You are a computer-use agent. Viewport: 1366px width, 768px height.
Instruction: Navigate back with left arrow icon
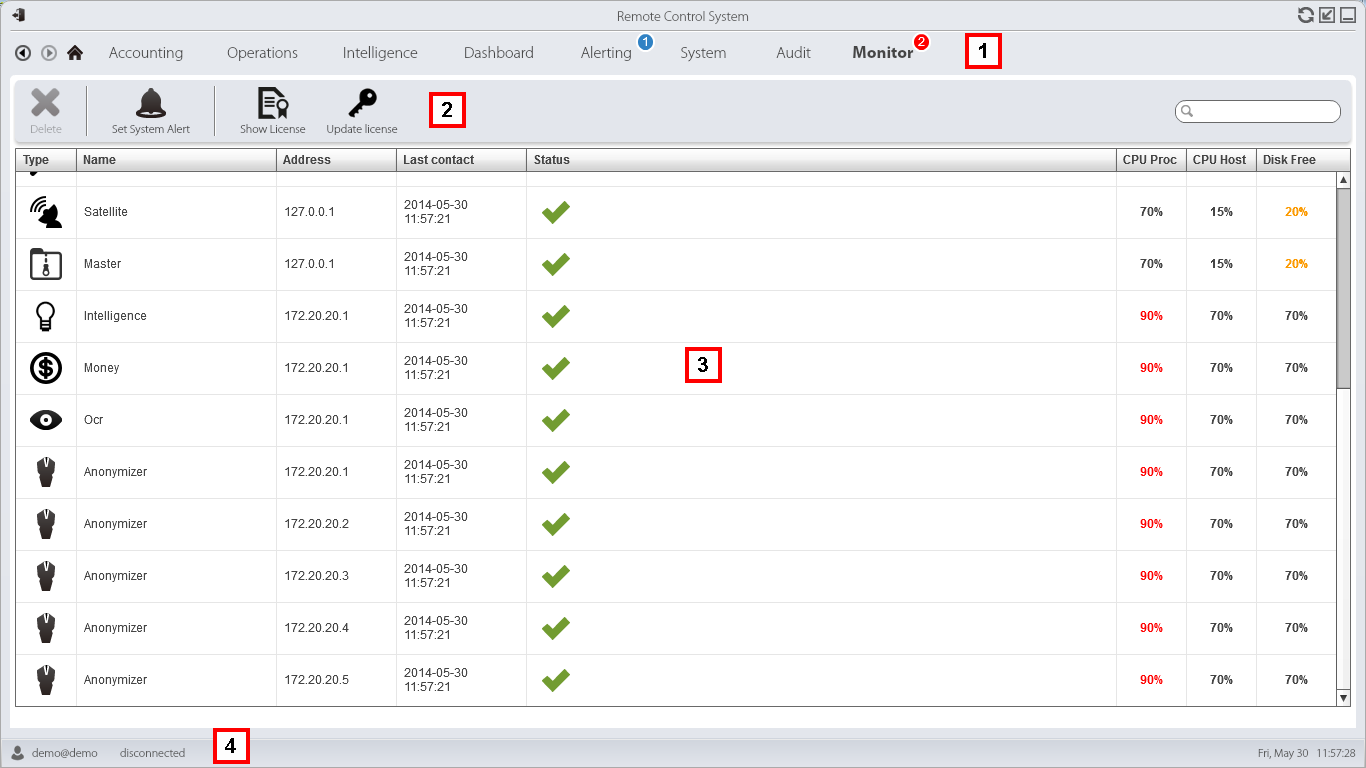[23, 53]
